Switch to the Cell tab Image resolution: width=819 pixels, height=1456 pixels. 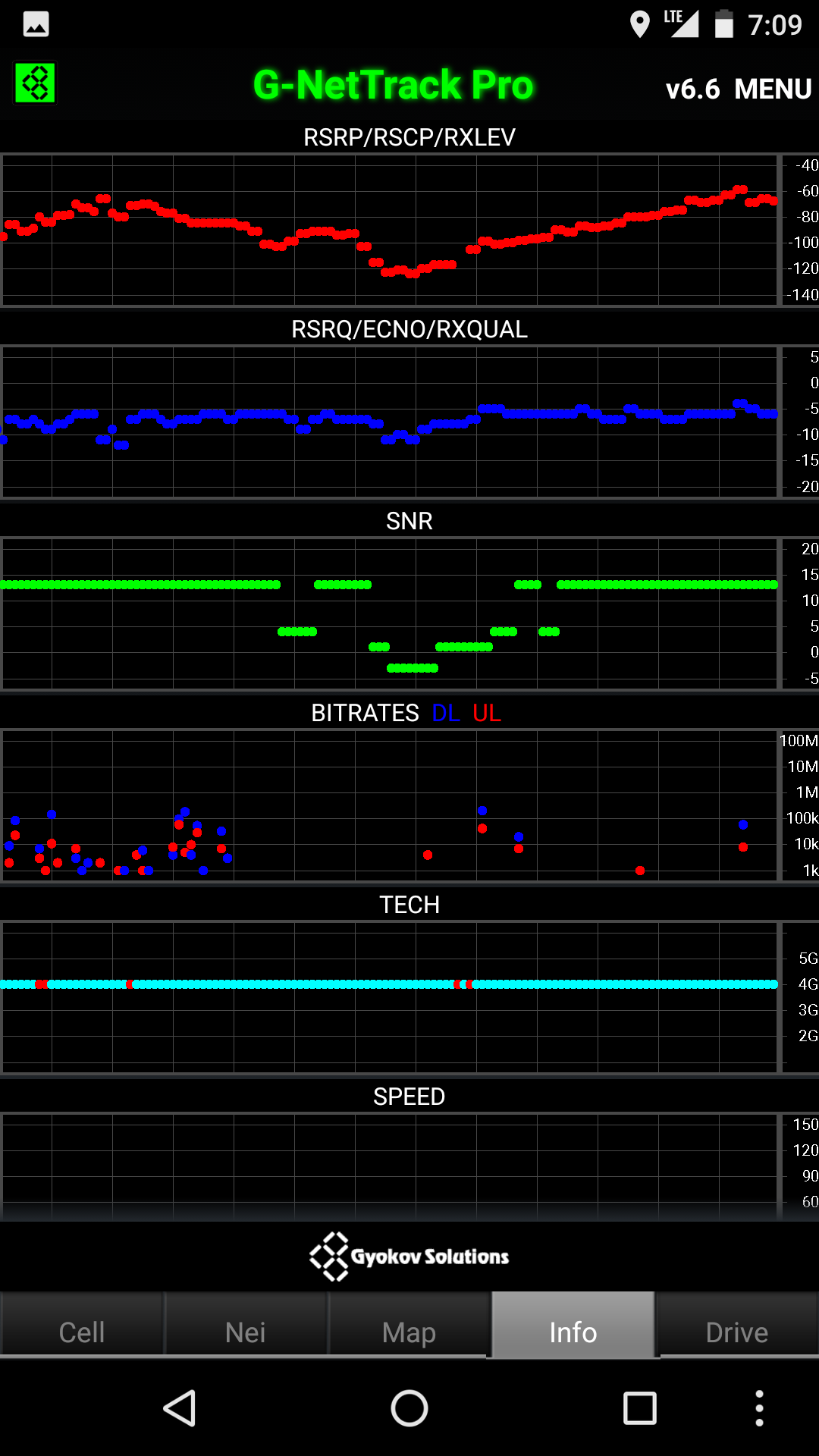[82, 1332]
